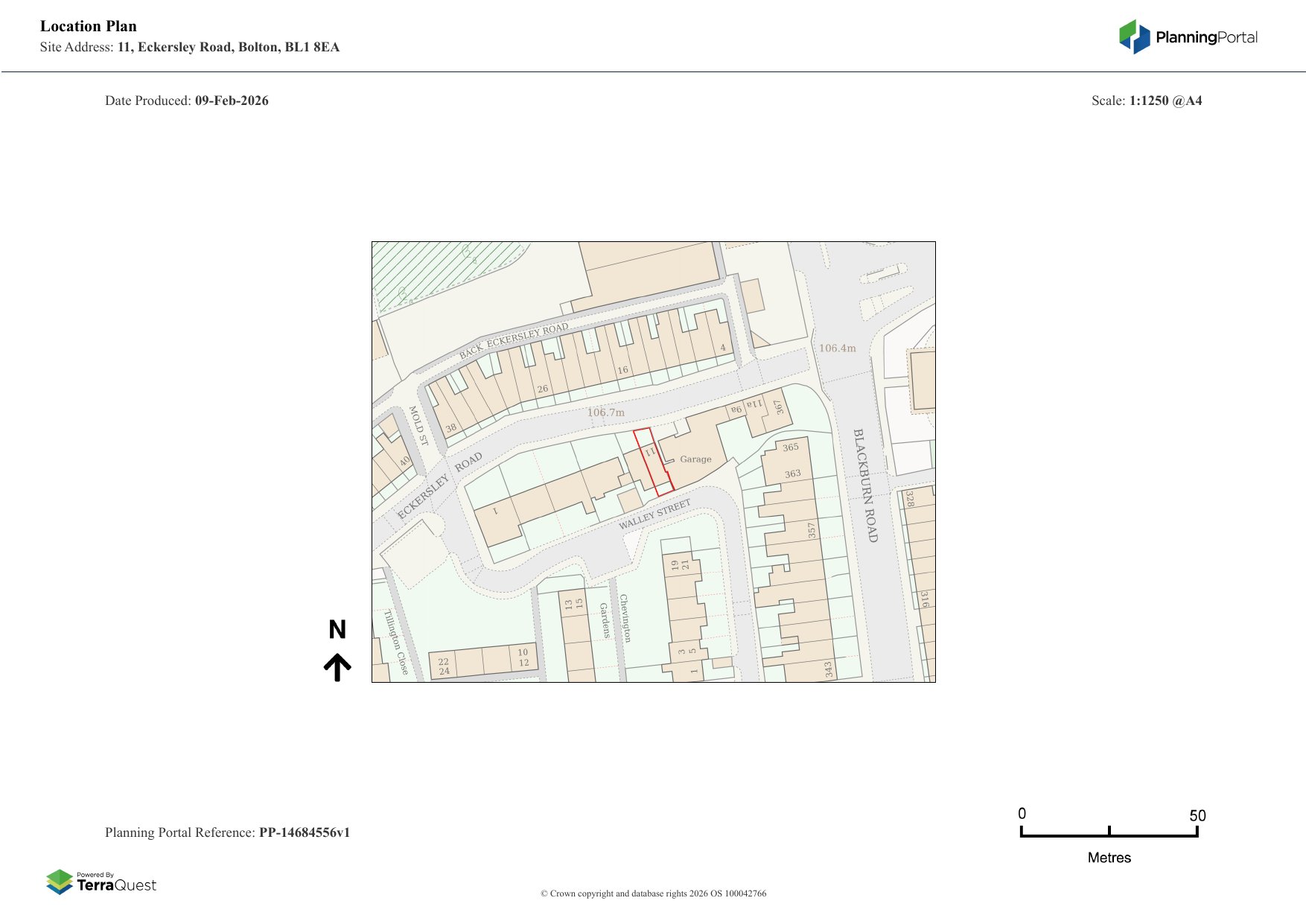Image resolution: width=1306 pixels, height=924 pixels.
Task: Click the Garage building label
Action: click(695, 459)
